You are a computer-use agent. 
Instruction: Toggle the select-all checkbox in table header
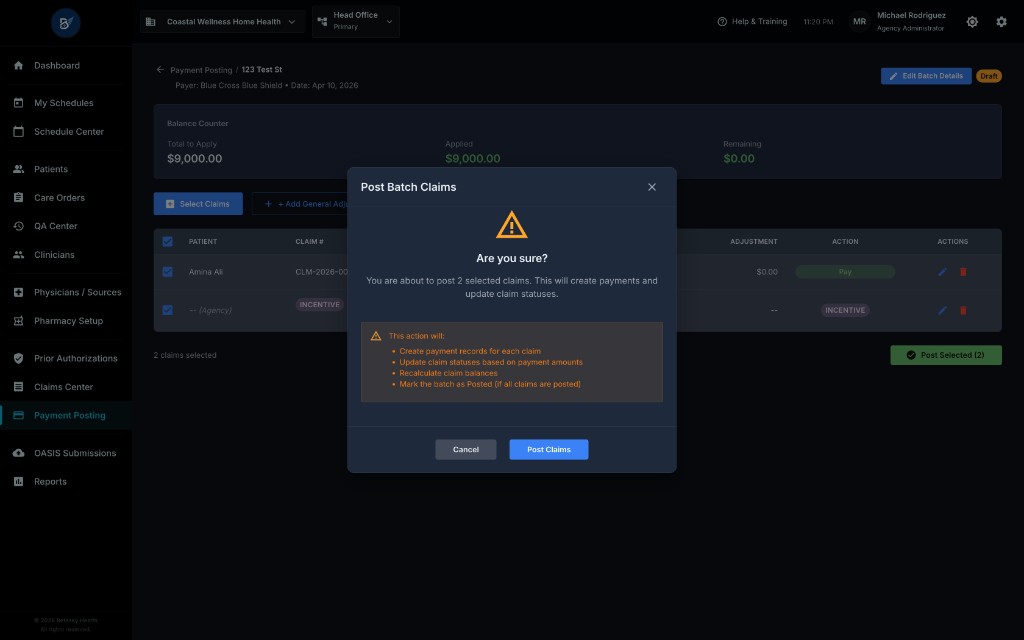point(167,242)
